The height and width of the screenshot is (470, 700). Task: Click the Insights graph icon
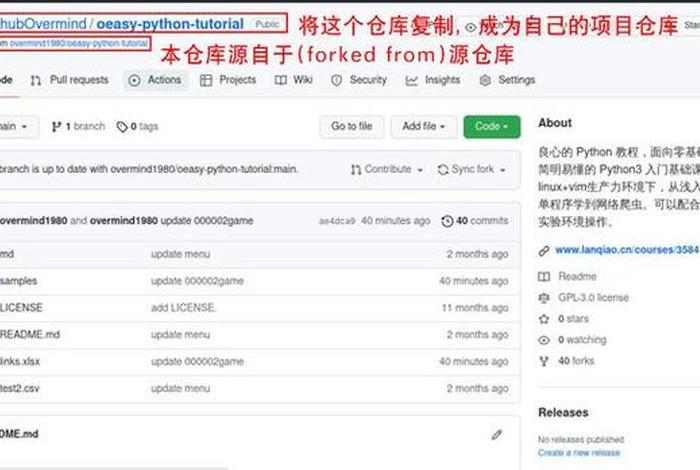[x=411, y=80]
